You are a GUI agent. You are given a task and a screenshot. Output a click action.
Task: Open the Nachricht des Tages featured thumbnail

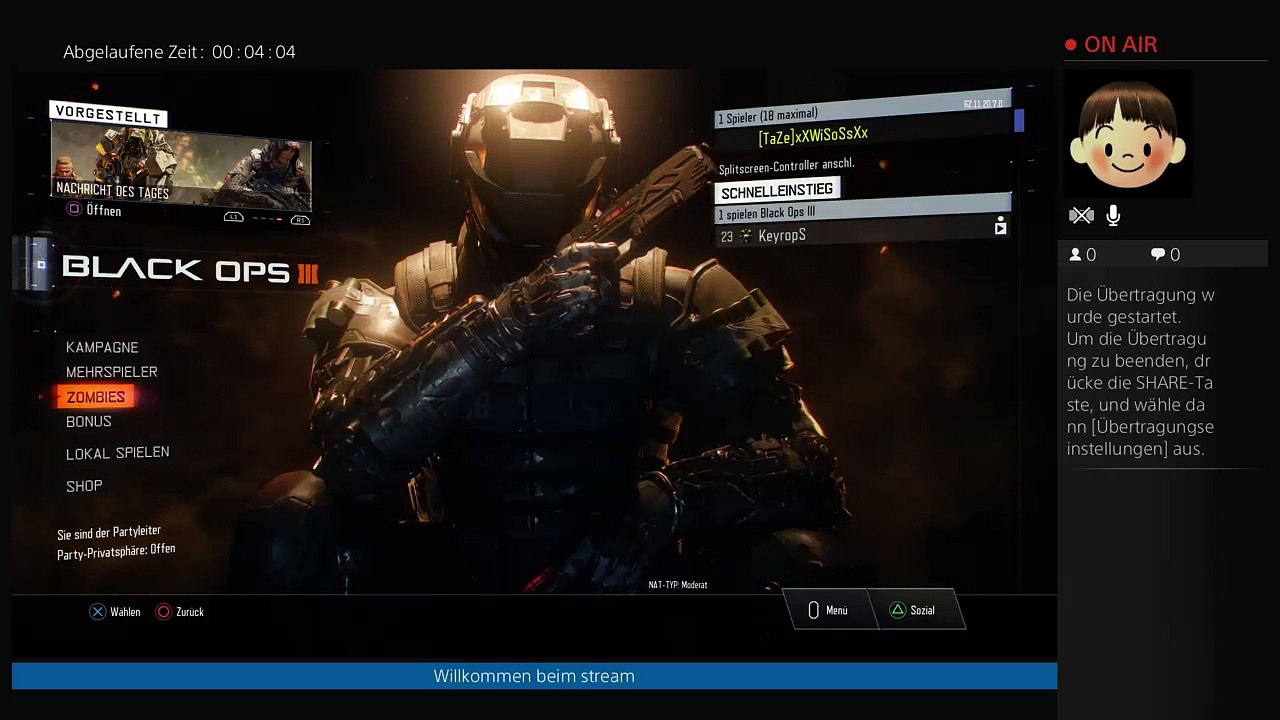point(181,168)
